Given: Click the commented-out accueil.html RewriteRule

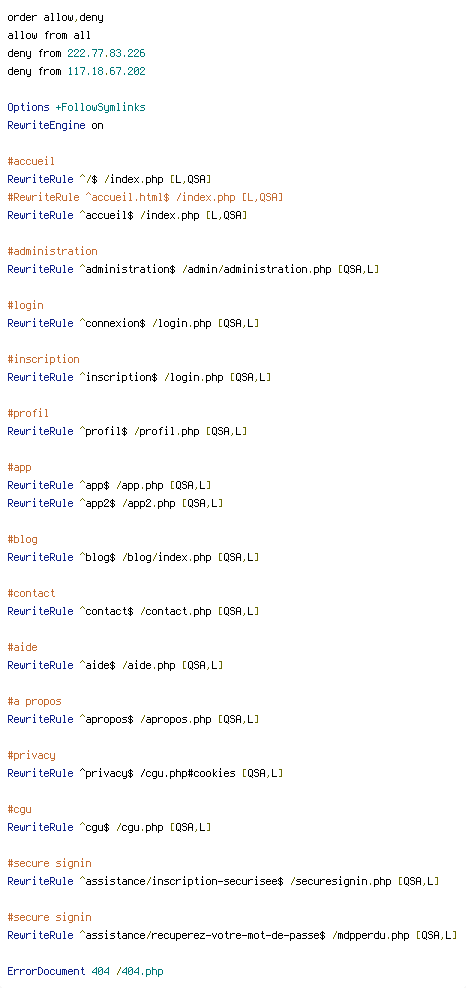Looking at the screenshot, I should click(145, 197).
